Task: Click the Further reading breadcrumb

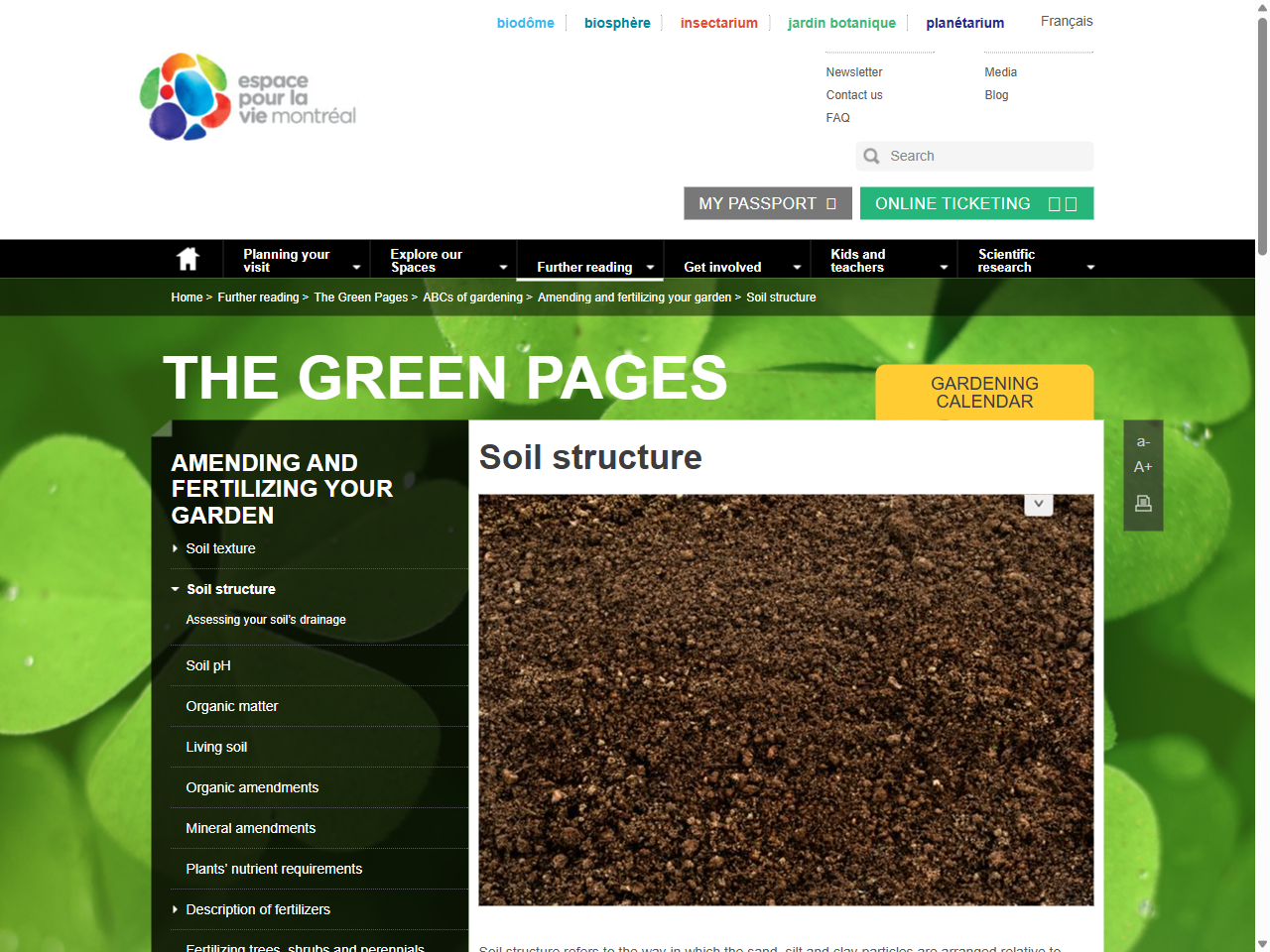Action: [x=258, y=297]
